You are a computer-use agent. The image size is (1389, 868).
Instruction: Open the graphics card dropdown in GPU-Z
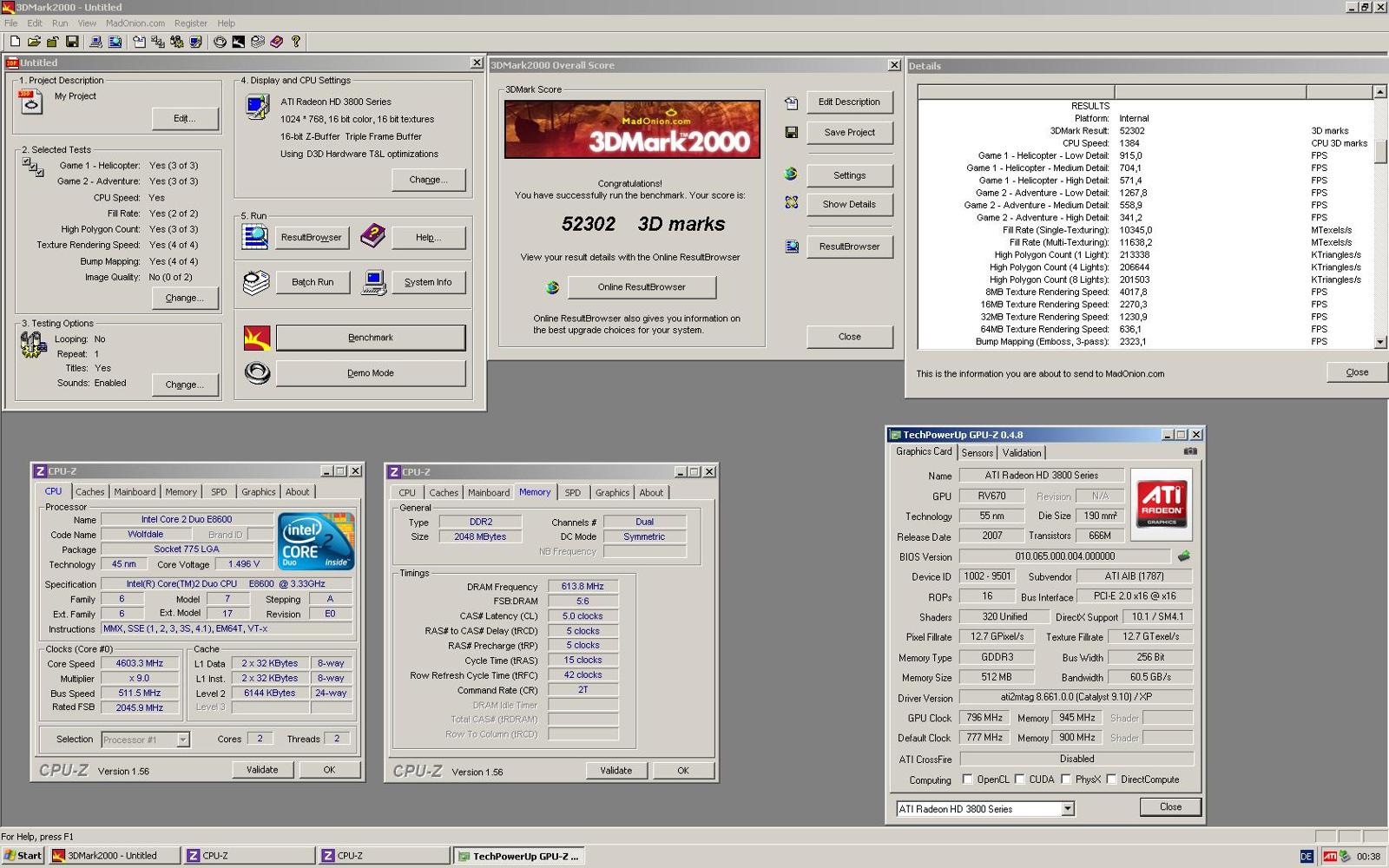pos(1068,809)
